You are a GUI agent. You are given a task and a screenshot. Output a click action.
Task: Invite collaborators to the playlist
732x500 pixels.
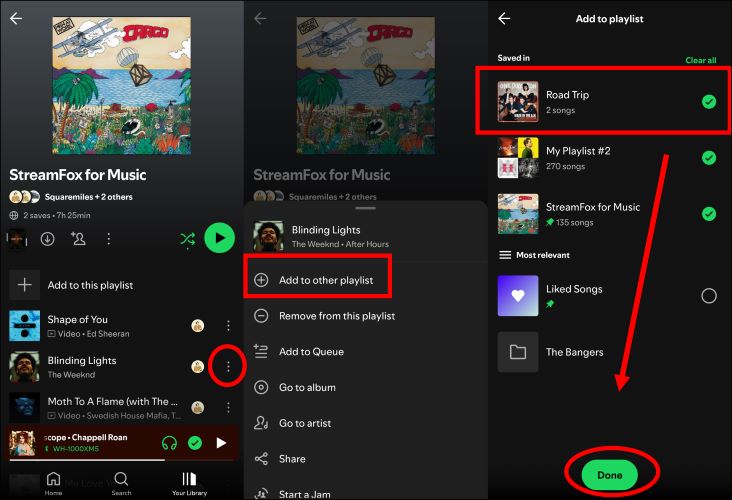[x=78, y=239]
